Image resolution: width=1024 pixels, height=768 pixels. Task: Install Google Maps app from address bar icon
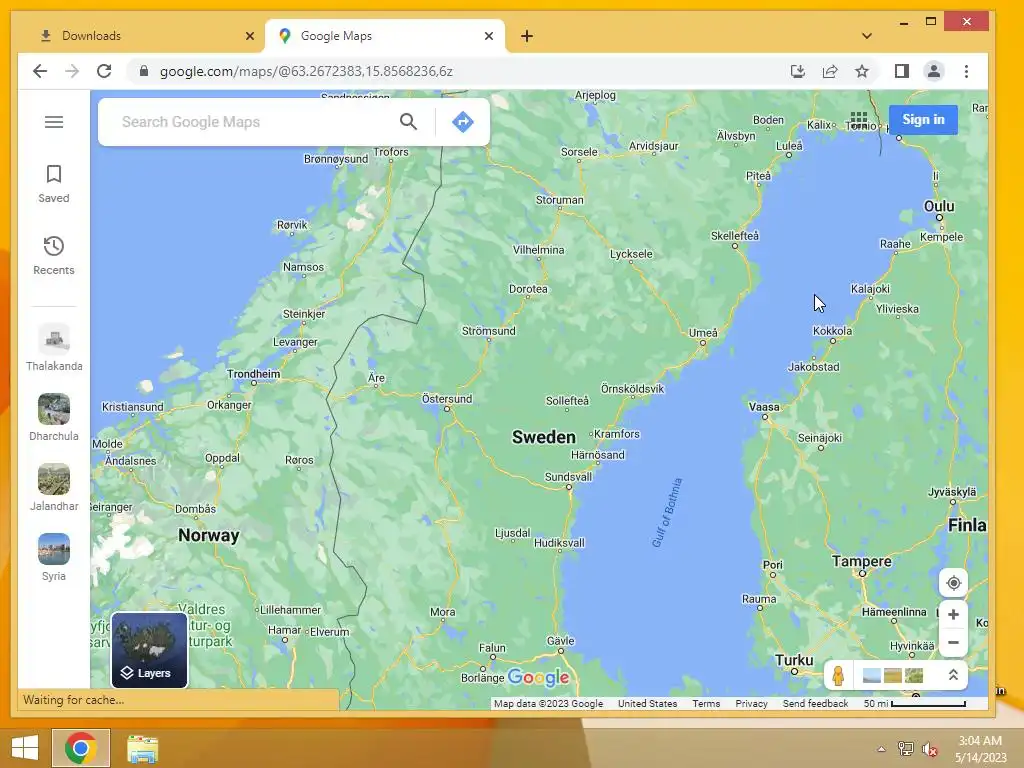click(797, 71)
